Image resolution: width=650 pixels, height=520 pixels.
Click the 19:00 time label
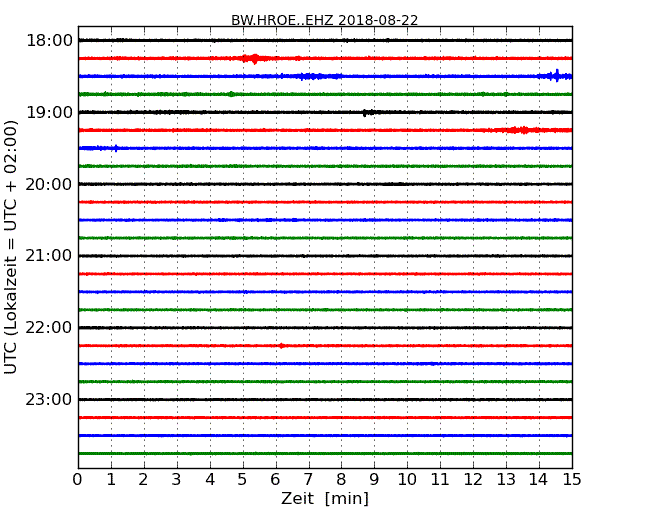coord(49,112)
